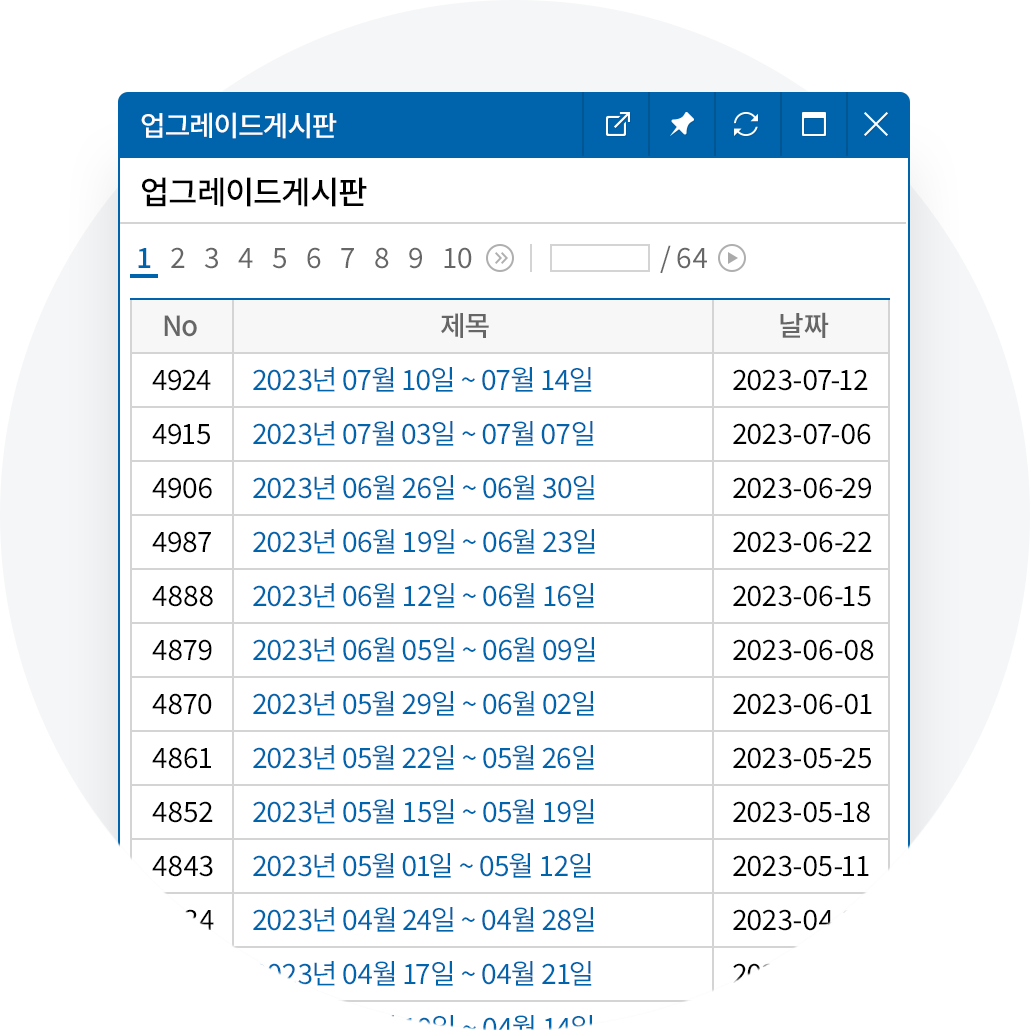Open post 2023년 06월 12일 ~ 06월 16일
Image resolution: width=1030 pixels, height=1030 pixels.
tap(423, 596)
